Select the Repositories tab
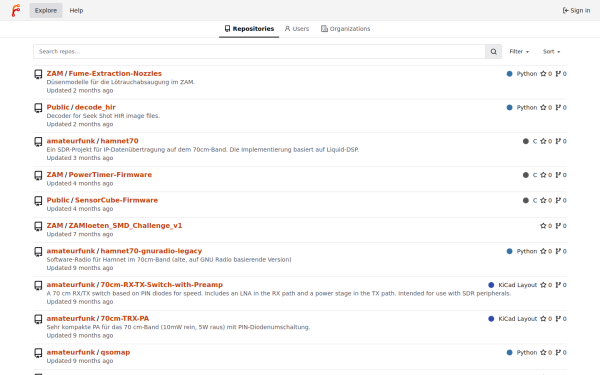The height and width of the screenshot is (375, 600). click(249, 29)
